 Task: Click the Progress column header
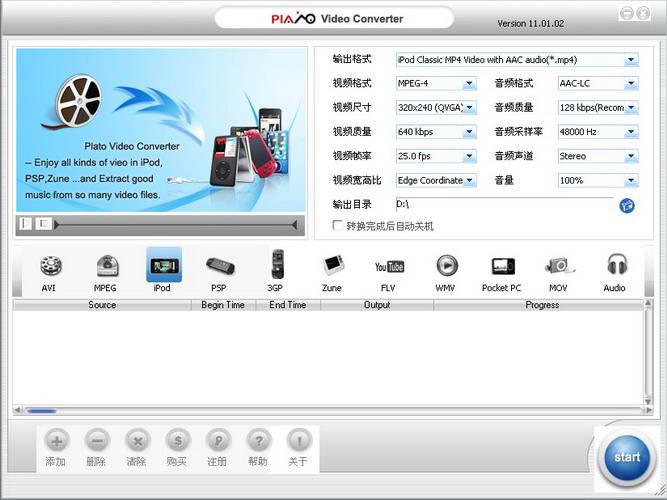click(x=541, y=305)
